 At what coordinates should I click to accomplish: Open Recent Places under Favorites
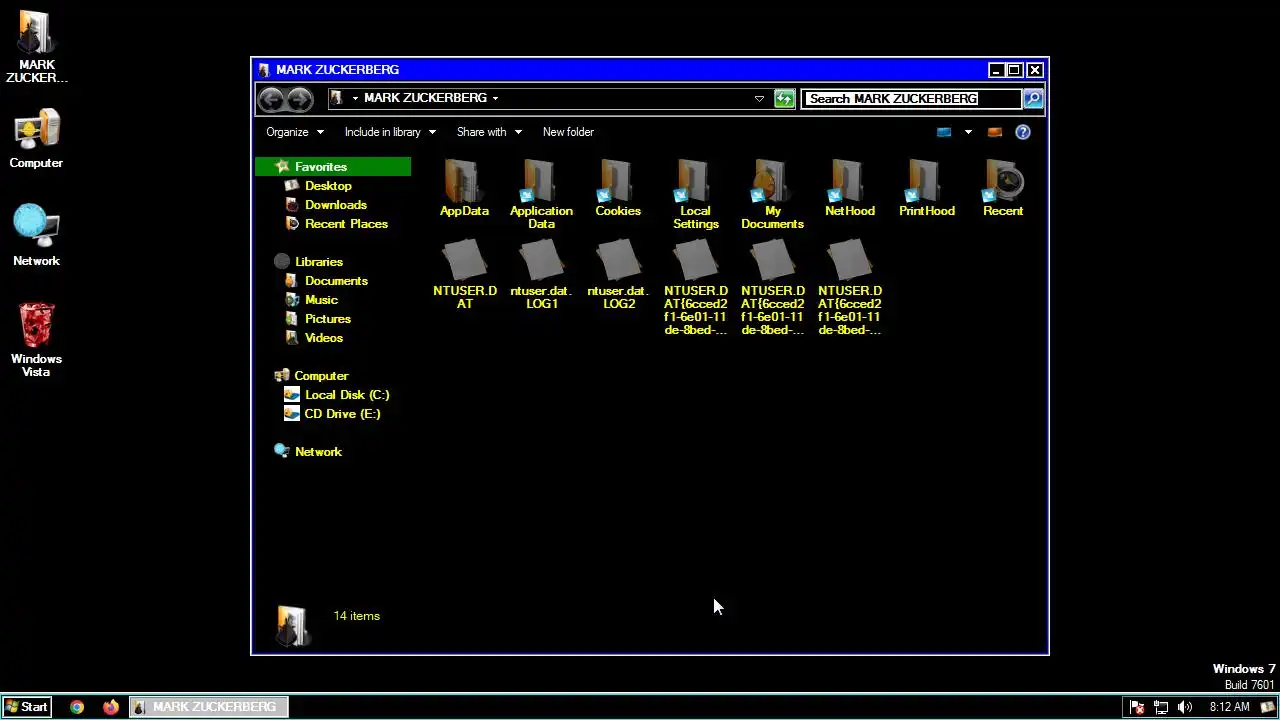pyautogui.click(x=346, y=224)
